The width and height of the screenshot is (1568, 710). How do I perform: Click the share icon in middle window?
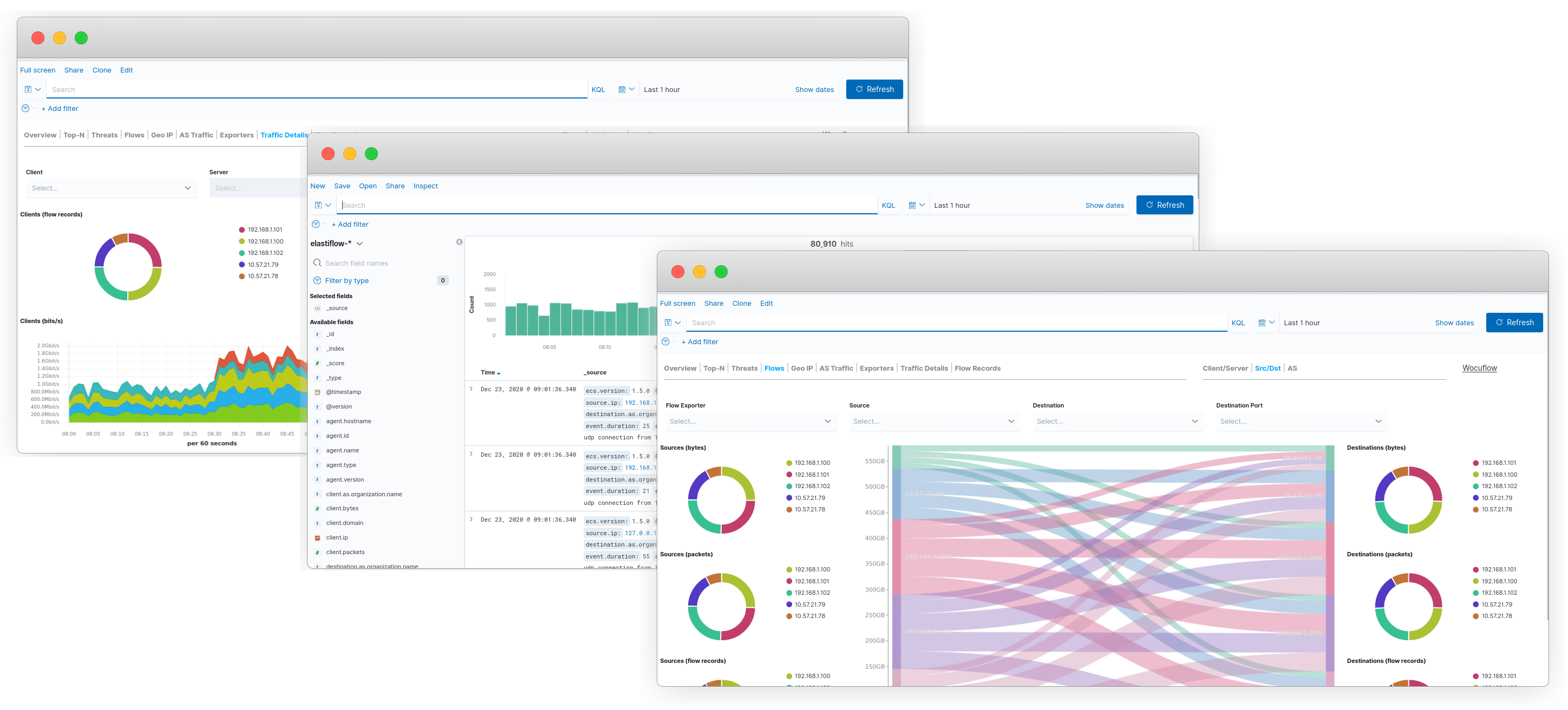[x=394, y=185]
